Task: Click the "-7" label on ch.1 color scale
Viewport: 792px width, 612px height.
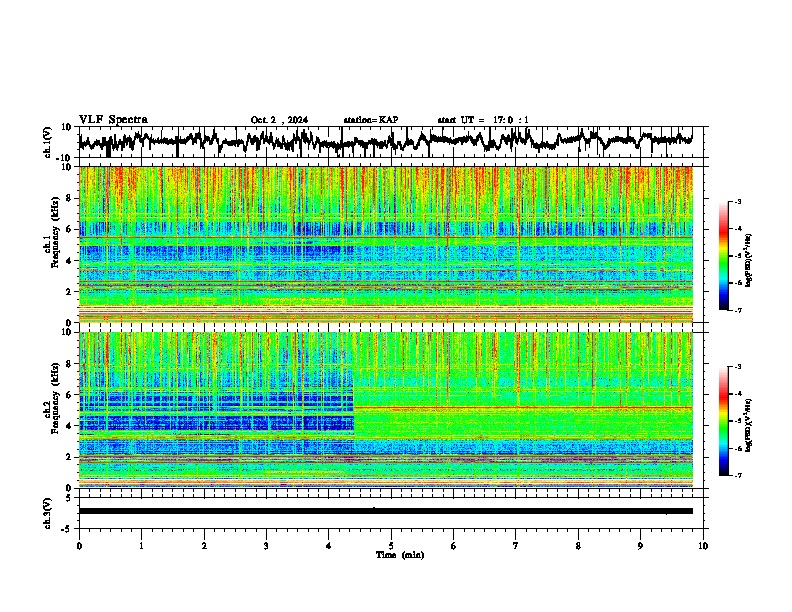Action: [738, 310]
